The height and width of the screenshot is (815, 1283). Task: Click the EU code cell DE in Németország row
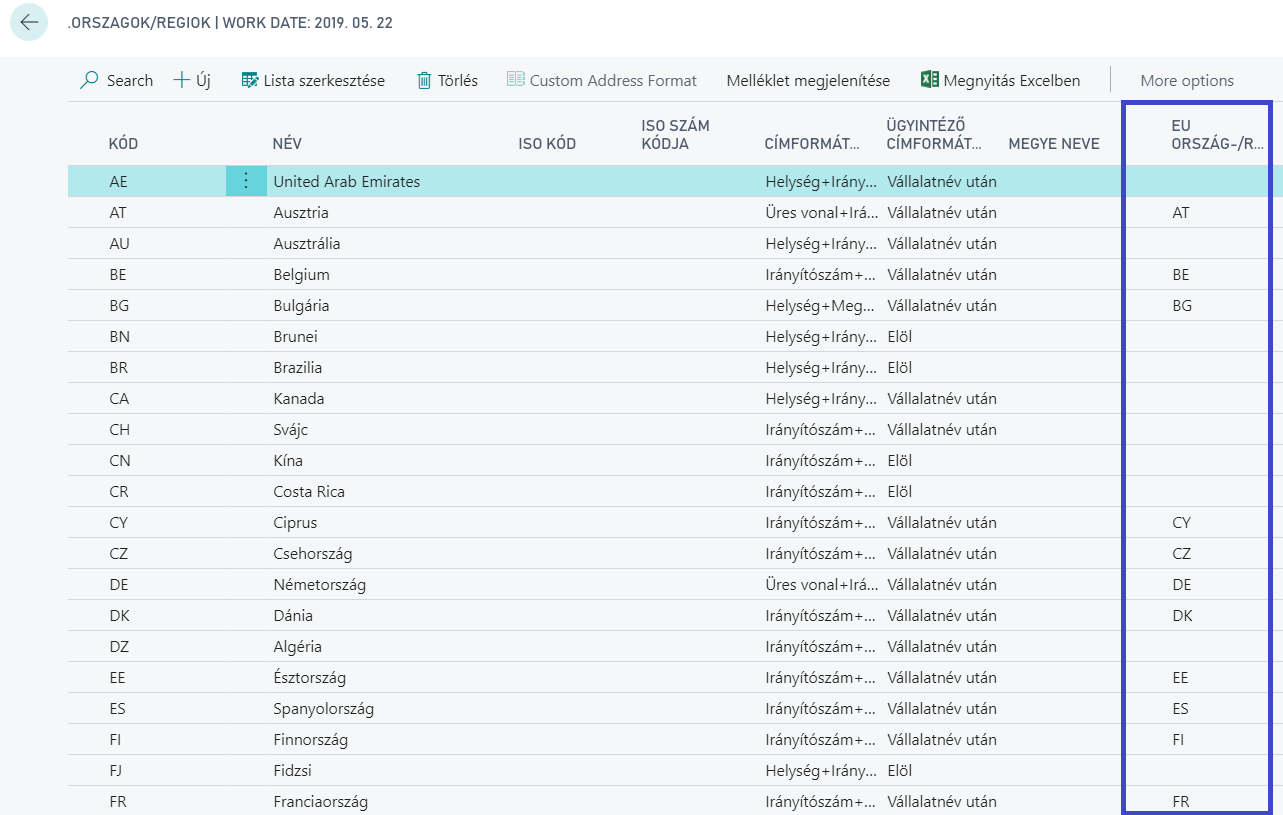pos(1182,585)
